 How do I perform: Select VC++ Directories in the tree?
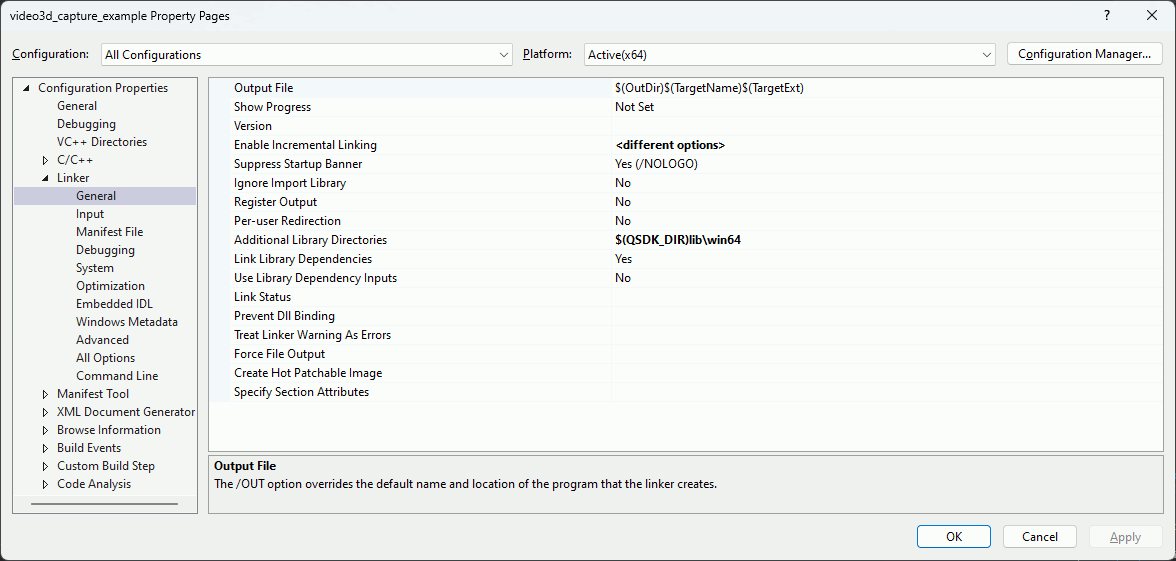[x=102, y=142]
